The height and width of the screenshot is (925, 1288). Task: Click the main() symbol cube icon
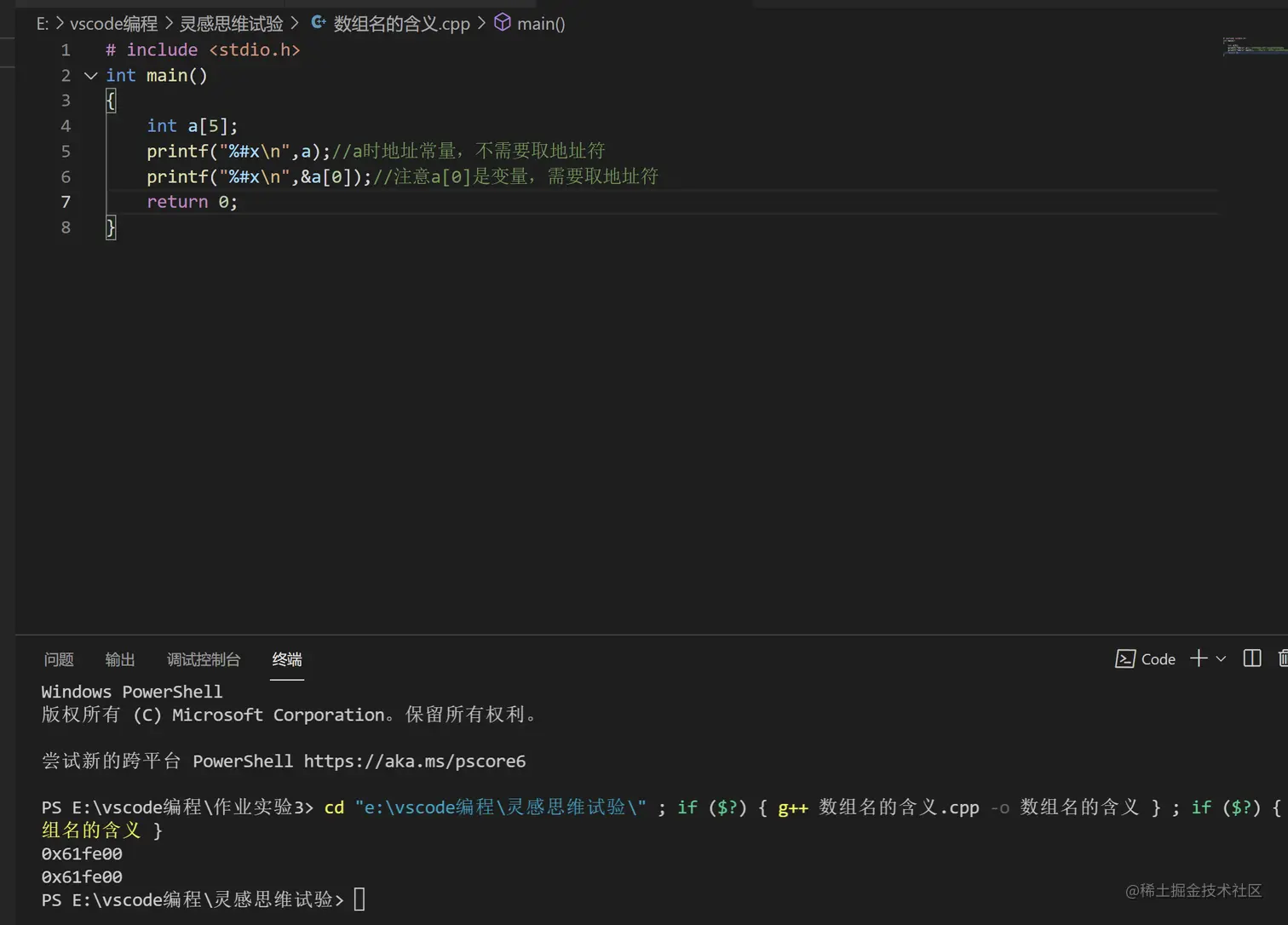503,22
